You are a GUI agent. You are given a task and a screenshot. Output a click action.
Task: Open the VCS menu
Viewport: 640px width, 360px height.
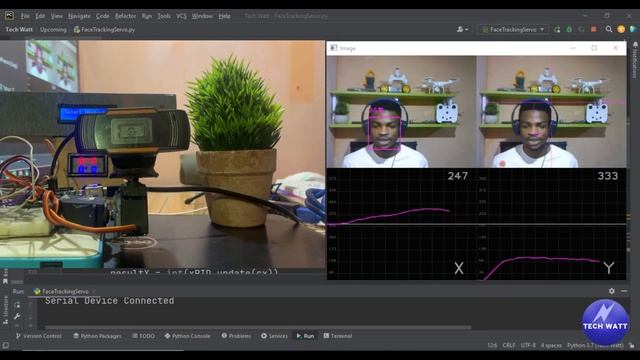point(181,16)
